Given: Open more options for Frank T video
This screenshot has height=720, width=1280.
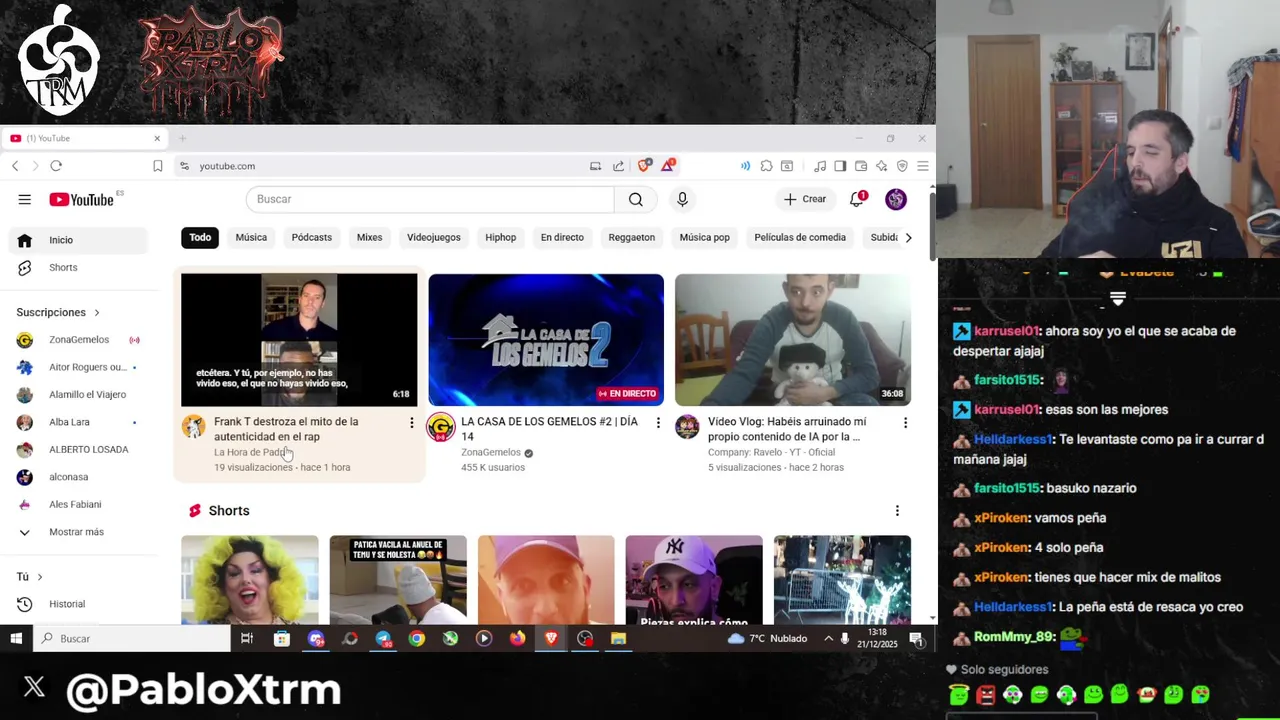Looking at the screenshot, I should coord(411,423).
